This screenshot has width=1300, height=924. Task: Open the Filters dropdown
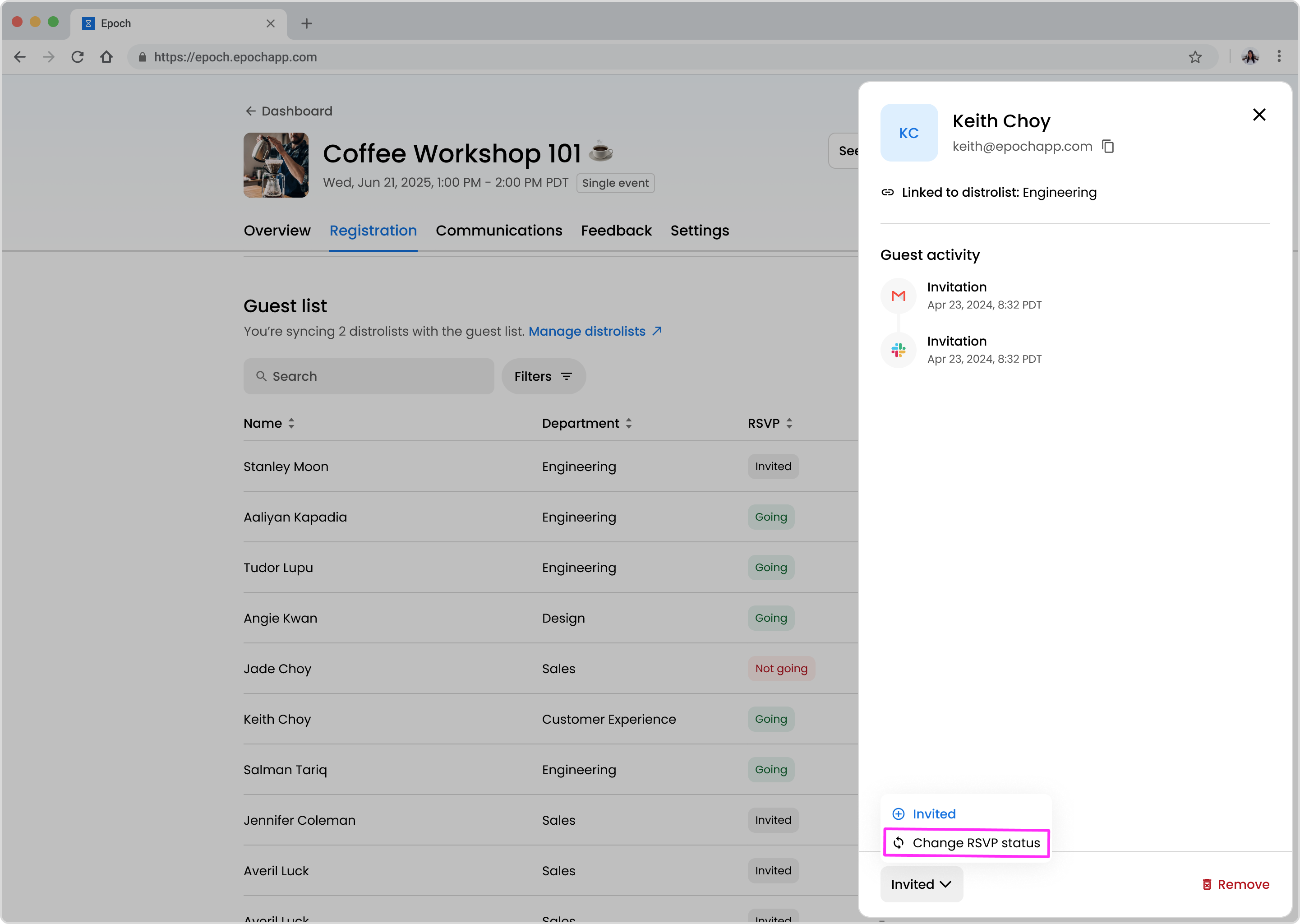point(543,376)
